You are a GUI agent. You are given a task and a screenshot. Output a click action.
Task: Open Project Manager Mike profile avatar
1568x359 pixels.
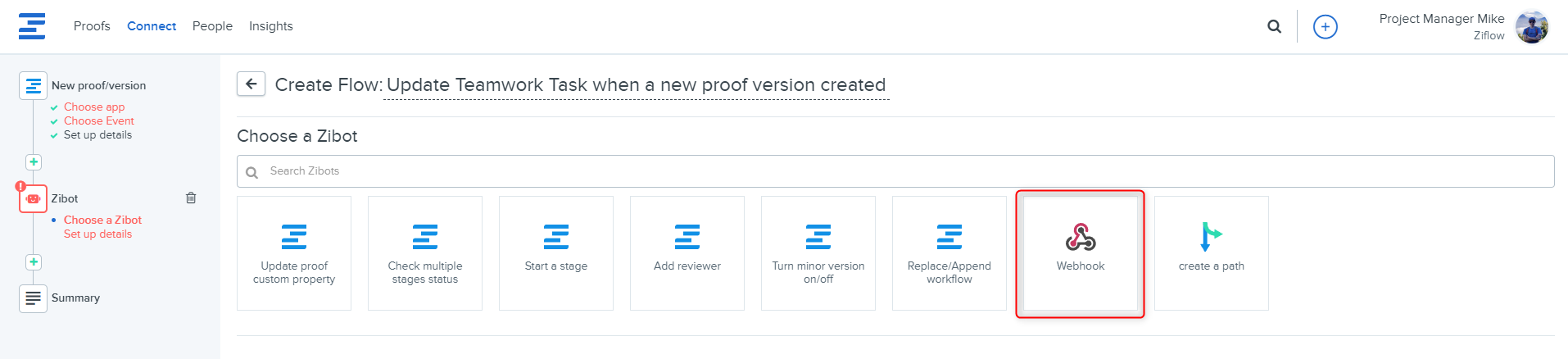1531,27
